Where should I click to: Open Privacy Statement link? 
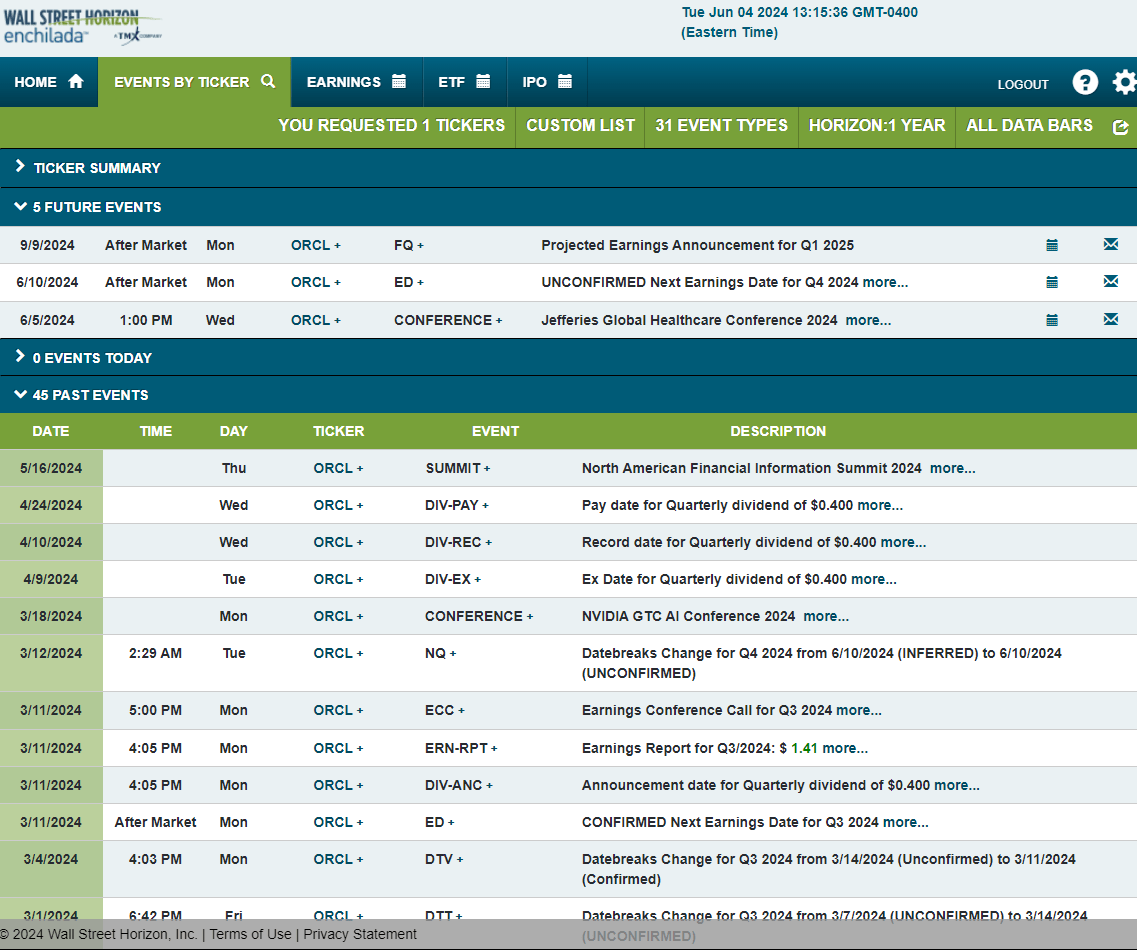[x=360, y=934]
